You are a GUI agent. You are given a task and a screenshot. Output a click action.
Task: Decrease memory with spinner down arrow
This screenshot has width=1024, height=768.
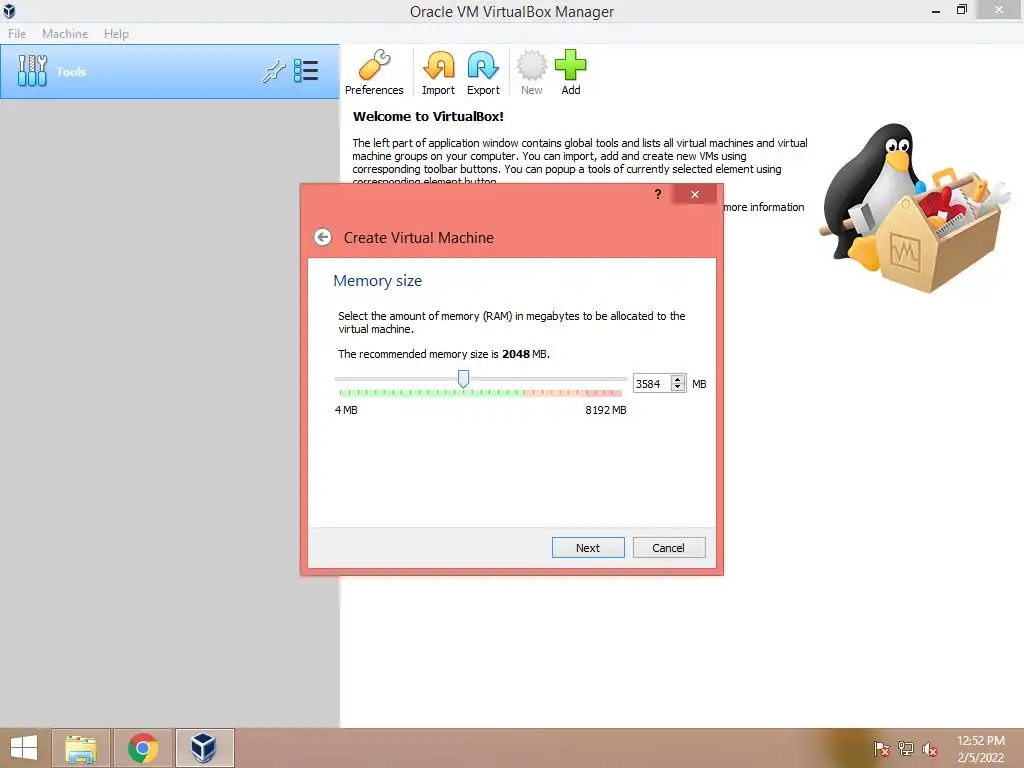point(678,388)
